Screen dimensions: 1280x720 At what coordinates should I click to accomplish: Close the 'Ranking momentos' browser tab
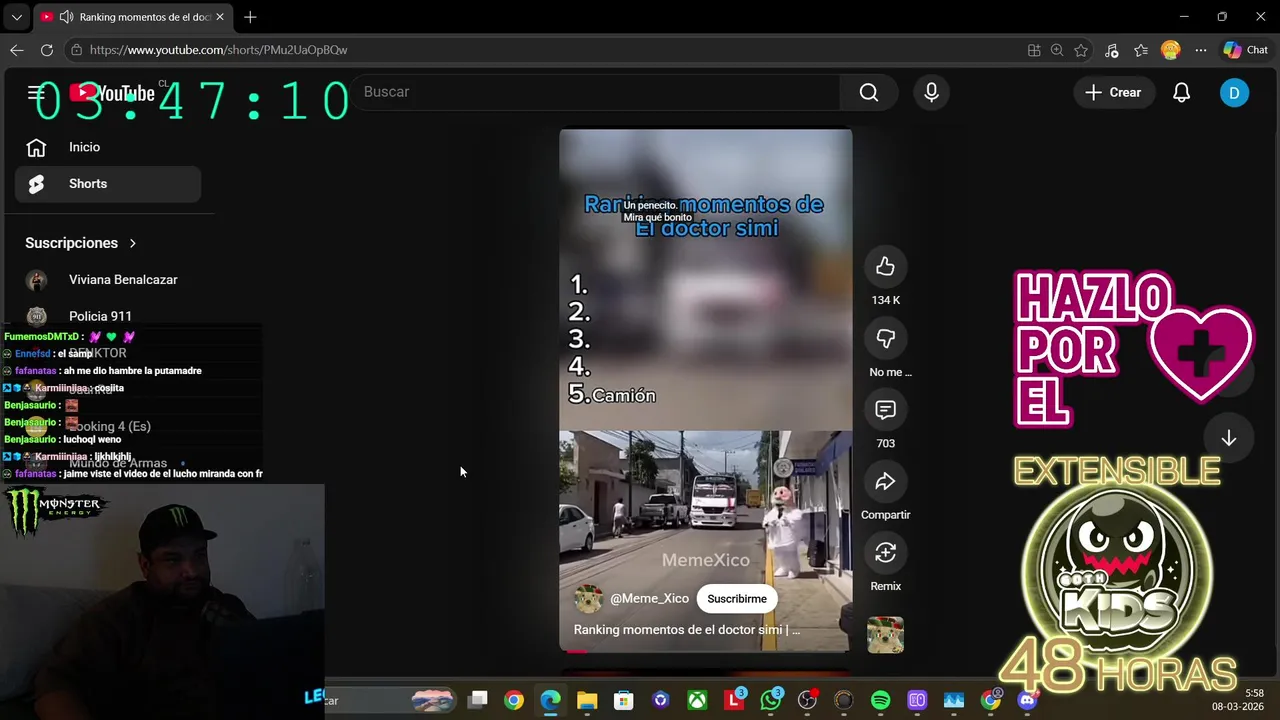[x=220, y=17]
